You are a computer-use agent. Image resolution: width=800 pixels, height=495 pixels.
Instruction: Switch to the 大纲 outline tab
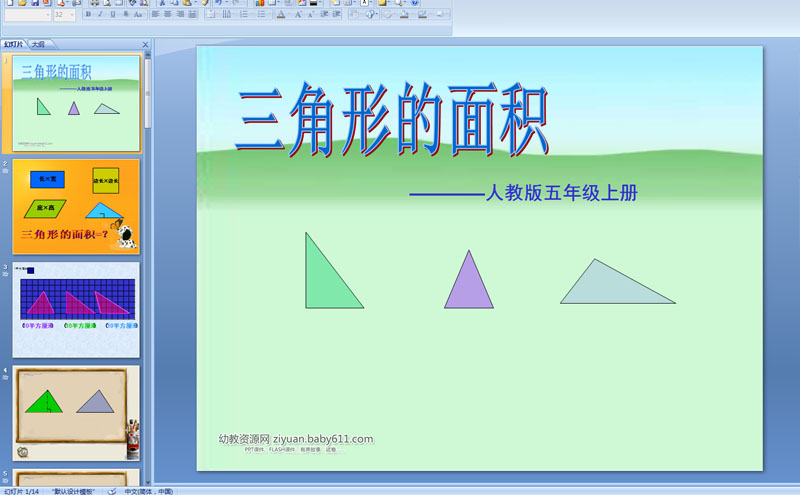tap(39, 44)
